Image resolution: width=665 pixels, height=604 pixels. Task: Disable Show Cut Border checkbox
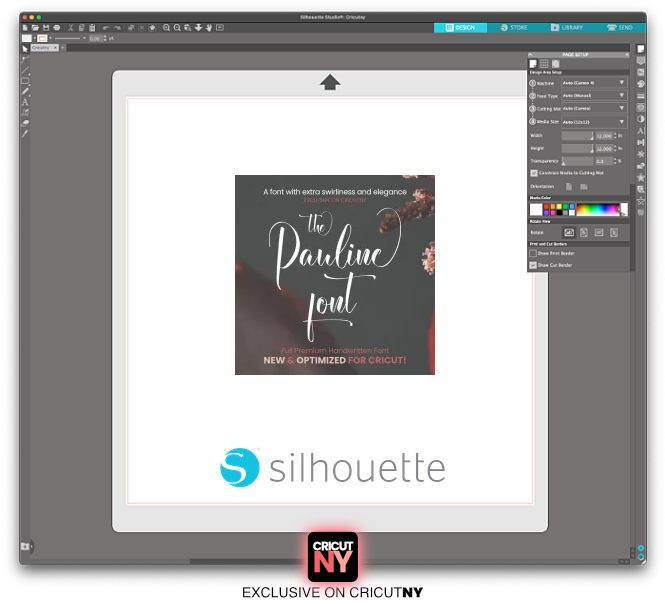click(533, 265)
